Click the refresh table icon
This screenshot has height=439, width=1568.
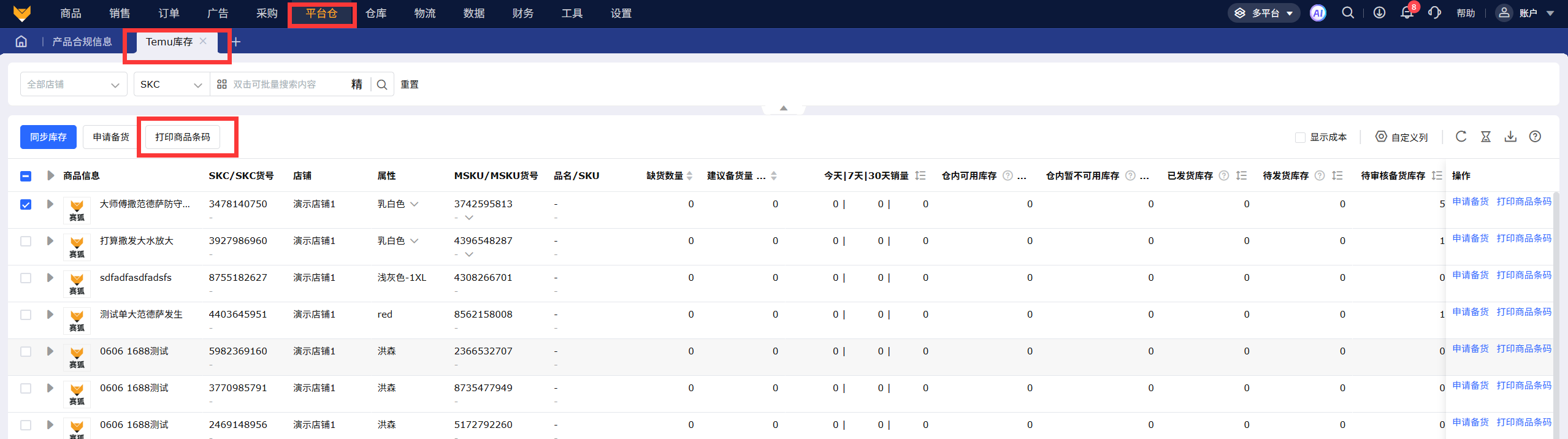[1461, 137]
